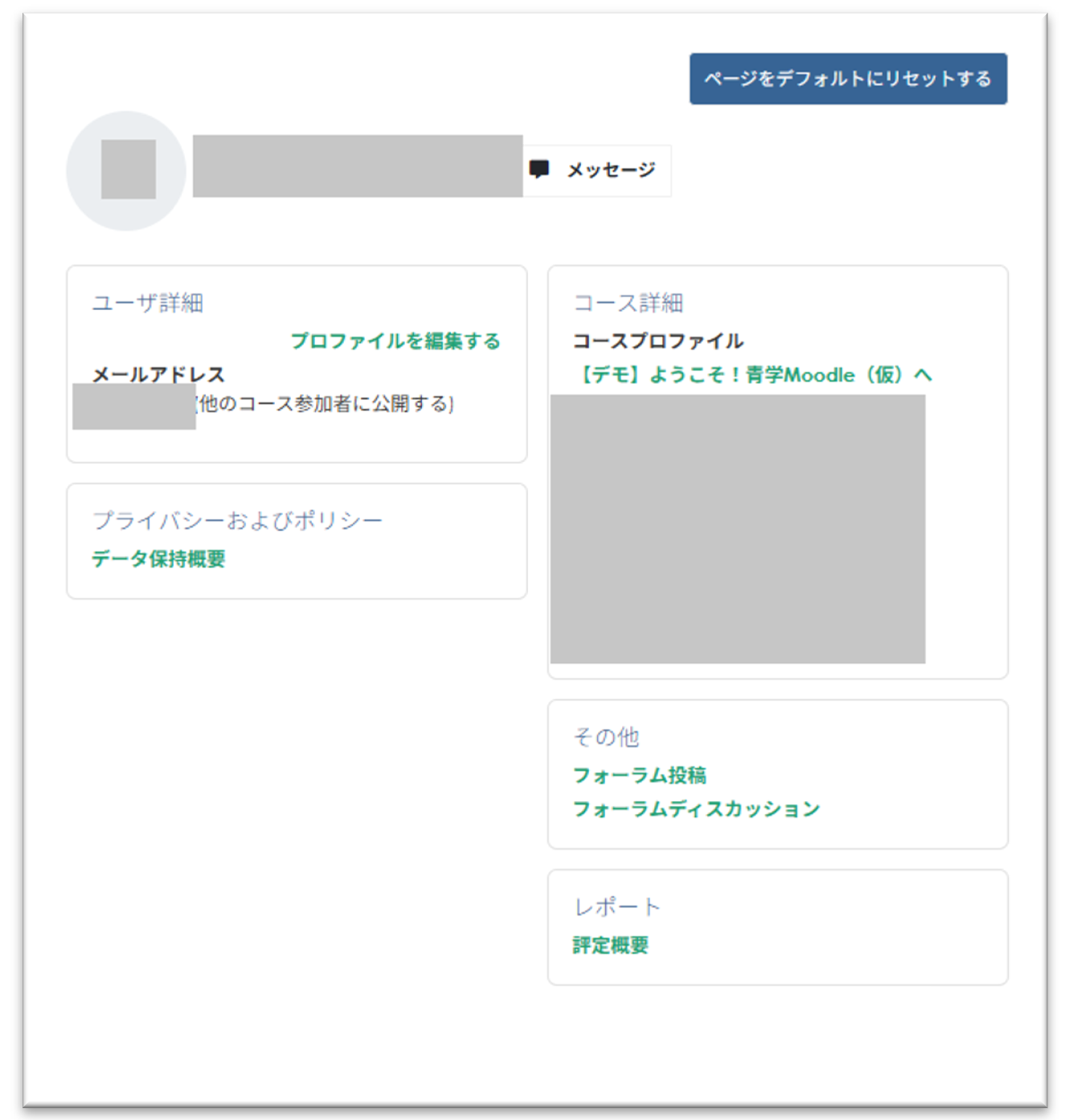Image resolution: width=1065 pixels, height=1120 pixels.
Task: Click the circular user avatar image
Action: pyautogui.click(x=127, y=171)
